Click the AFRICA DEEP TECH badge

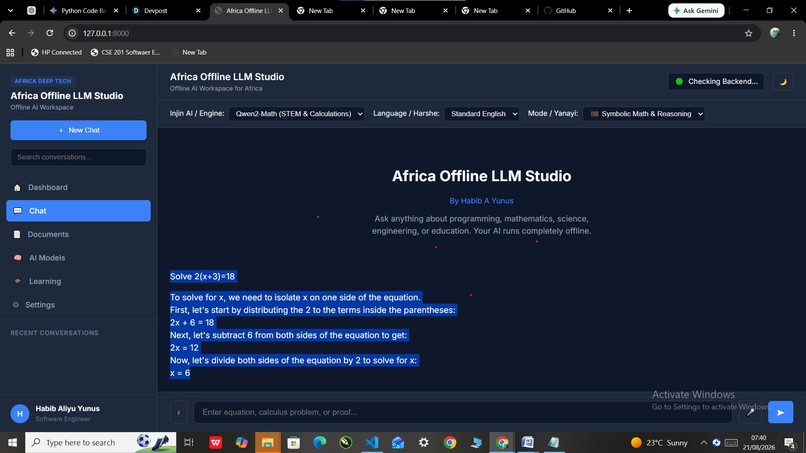click(x=43, y=81)
